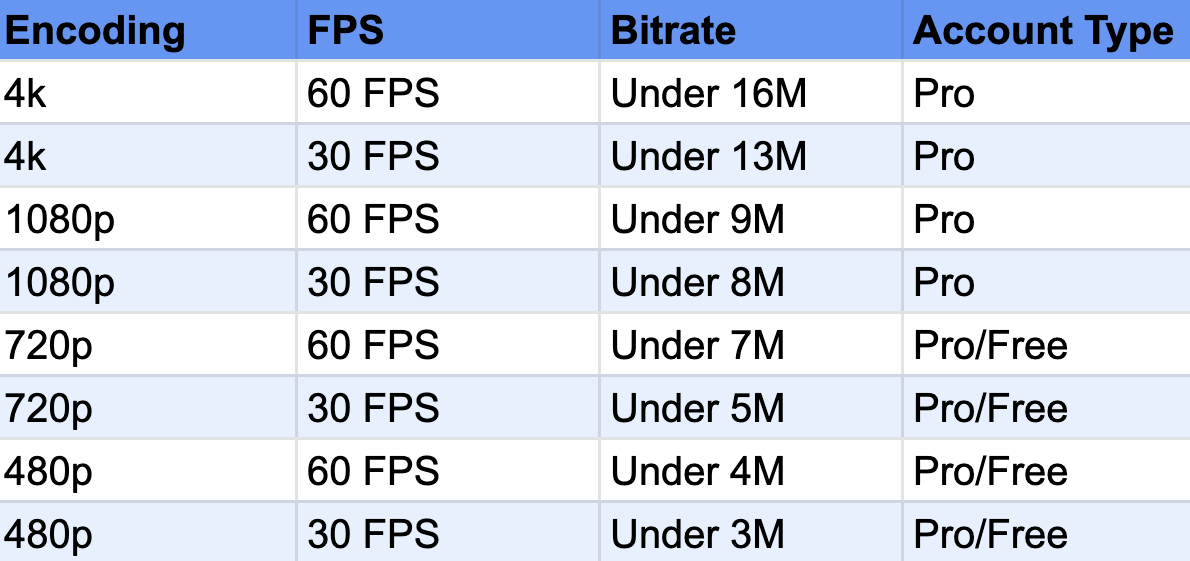
Task: Select the Under 7M bitrate cell
Action: (x=751, y=345)
